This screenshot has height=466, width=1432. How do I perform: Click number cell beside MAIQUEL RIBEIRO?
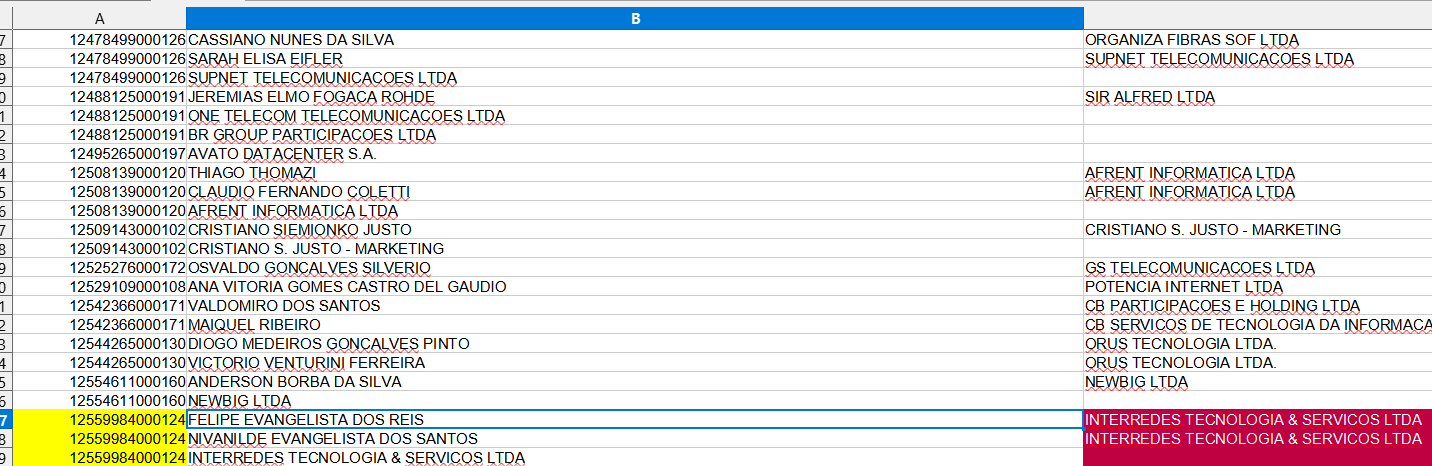pos(99,325)
